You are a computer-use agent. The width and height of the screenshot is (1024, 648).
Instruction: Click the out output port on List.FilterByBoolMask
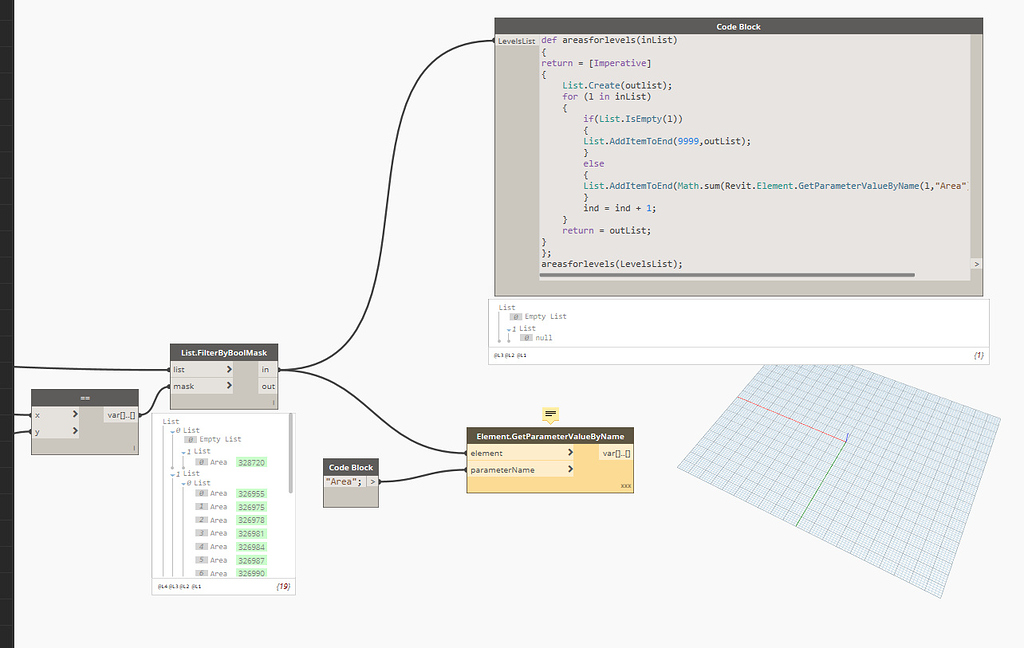[267, 387]
